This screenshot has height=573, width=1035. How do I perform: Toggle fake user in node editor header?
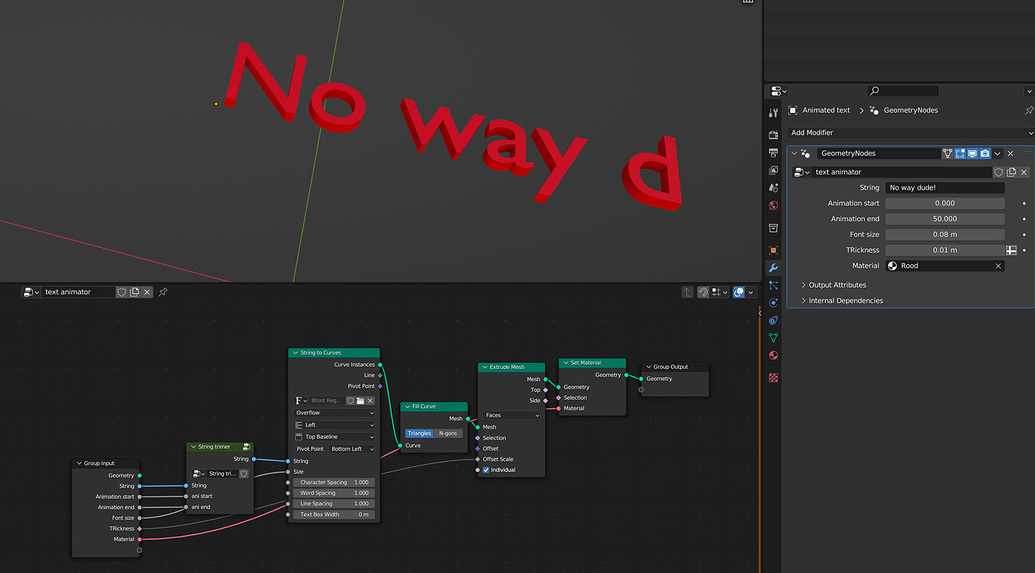(x=121, y=292)
